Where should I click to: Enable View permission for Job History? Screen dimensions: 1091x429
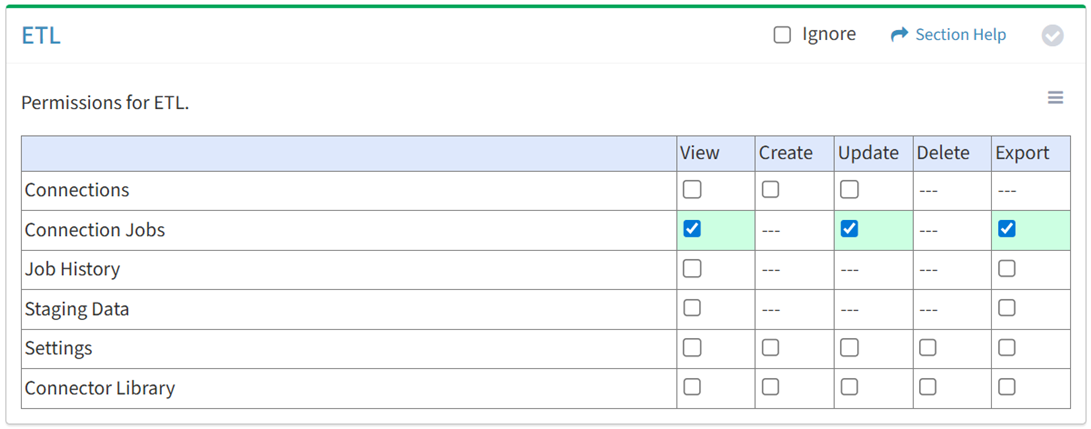pyautogui.click(x=692, y=268)
